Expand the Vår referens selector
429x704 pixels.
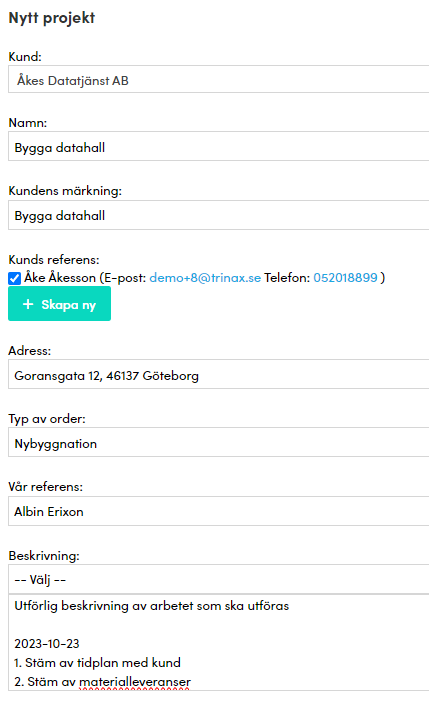(219, 511)
